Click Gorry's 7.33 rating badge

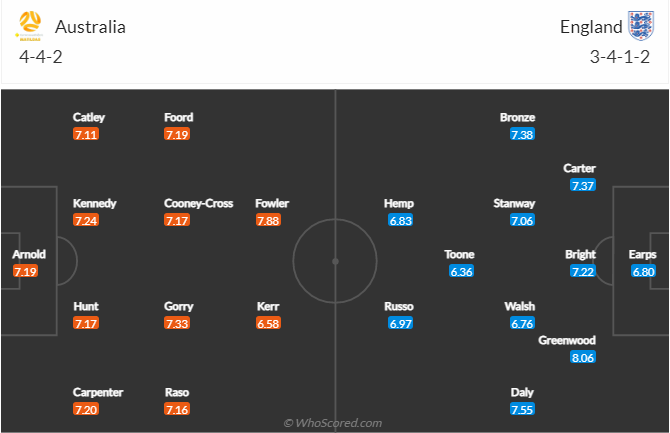[x=177, y=324]
